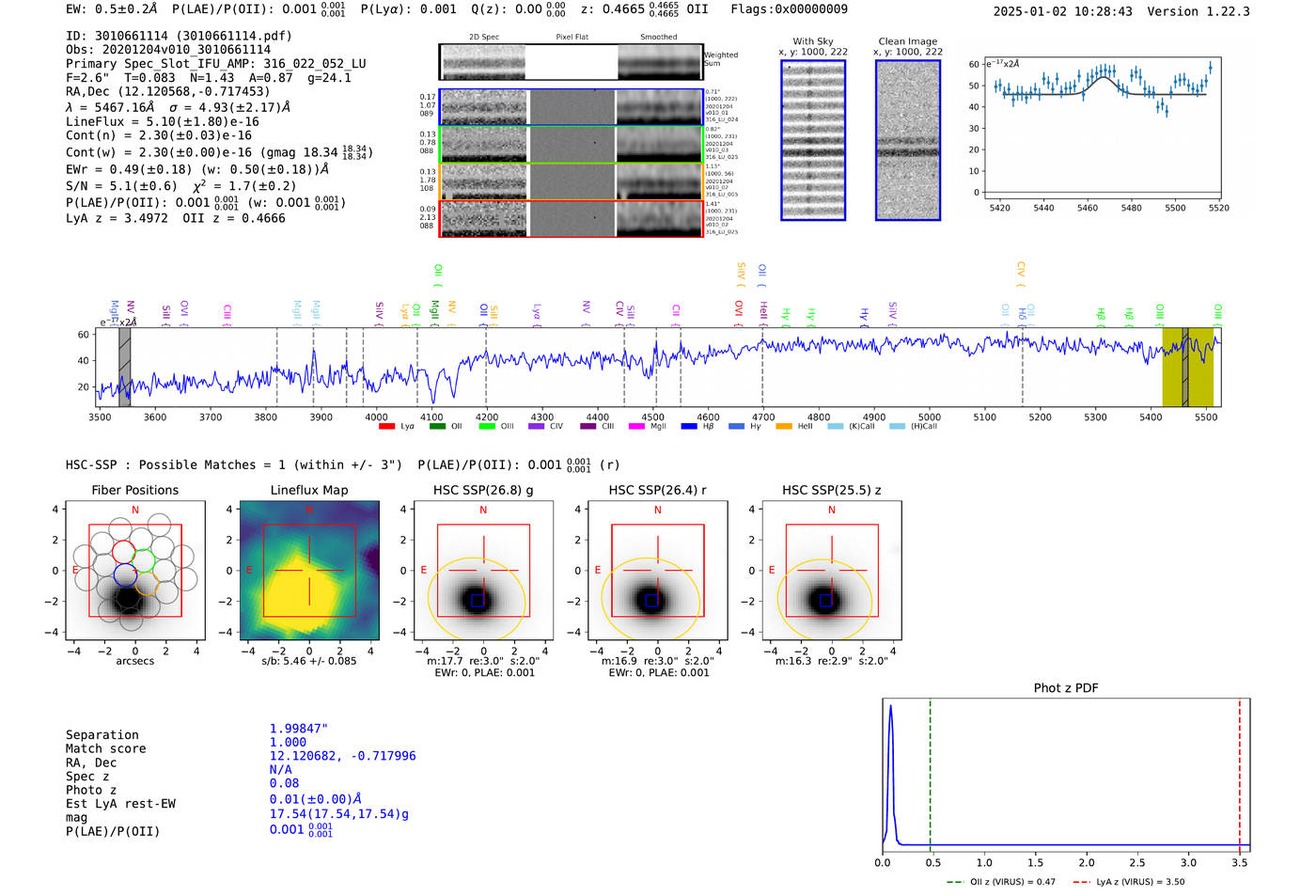Image resolution: width=1316 pixels, height=896 pixels.
Task: Open the HSC SSP(25.5) z cutout
Action: [x=832, y=571]
